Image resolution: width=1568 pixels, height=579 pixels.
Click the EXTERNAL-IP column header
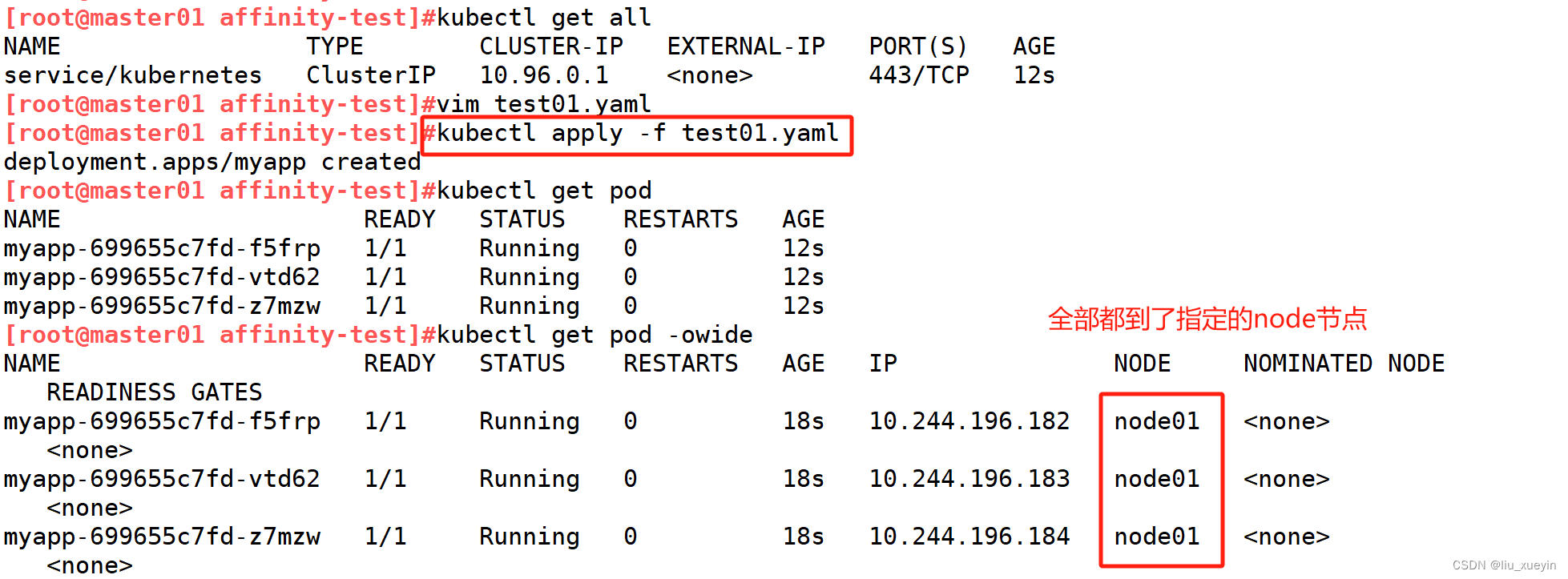click(746, 46)
